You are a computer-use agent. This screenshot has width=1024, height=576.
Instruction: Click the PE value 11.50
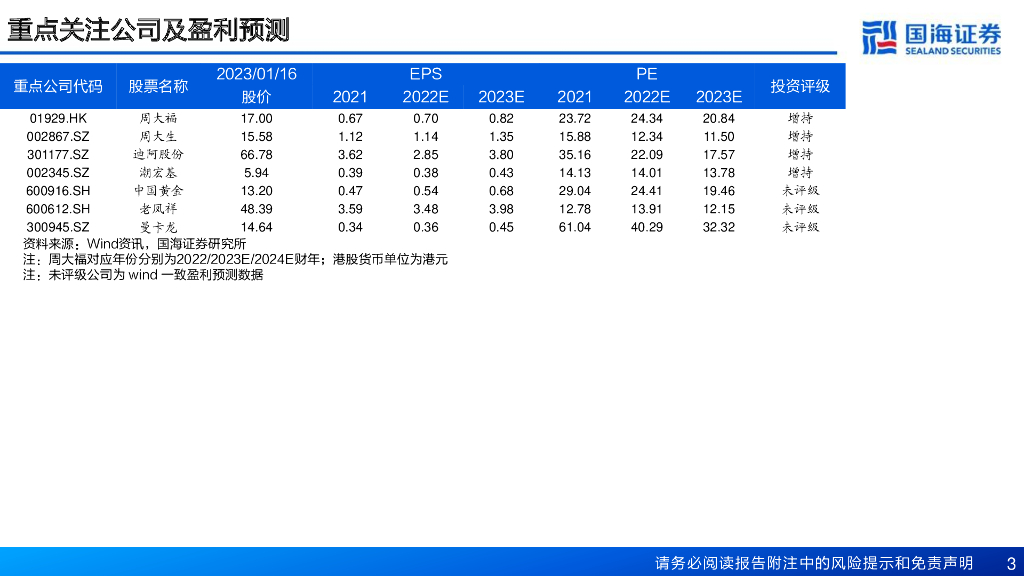point(718,136)
